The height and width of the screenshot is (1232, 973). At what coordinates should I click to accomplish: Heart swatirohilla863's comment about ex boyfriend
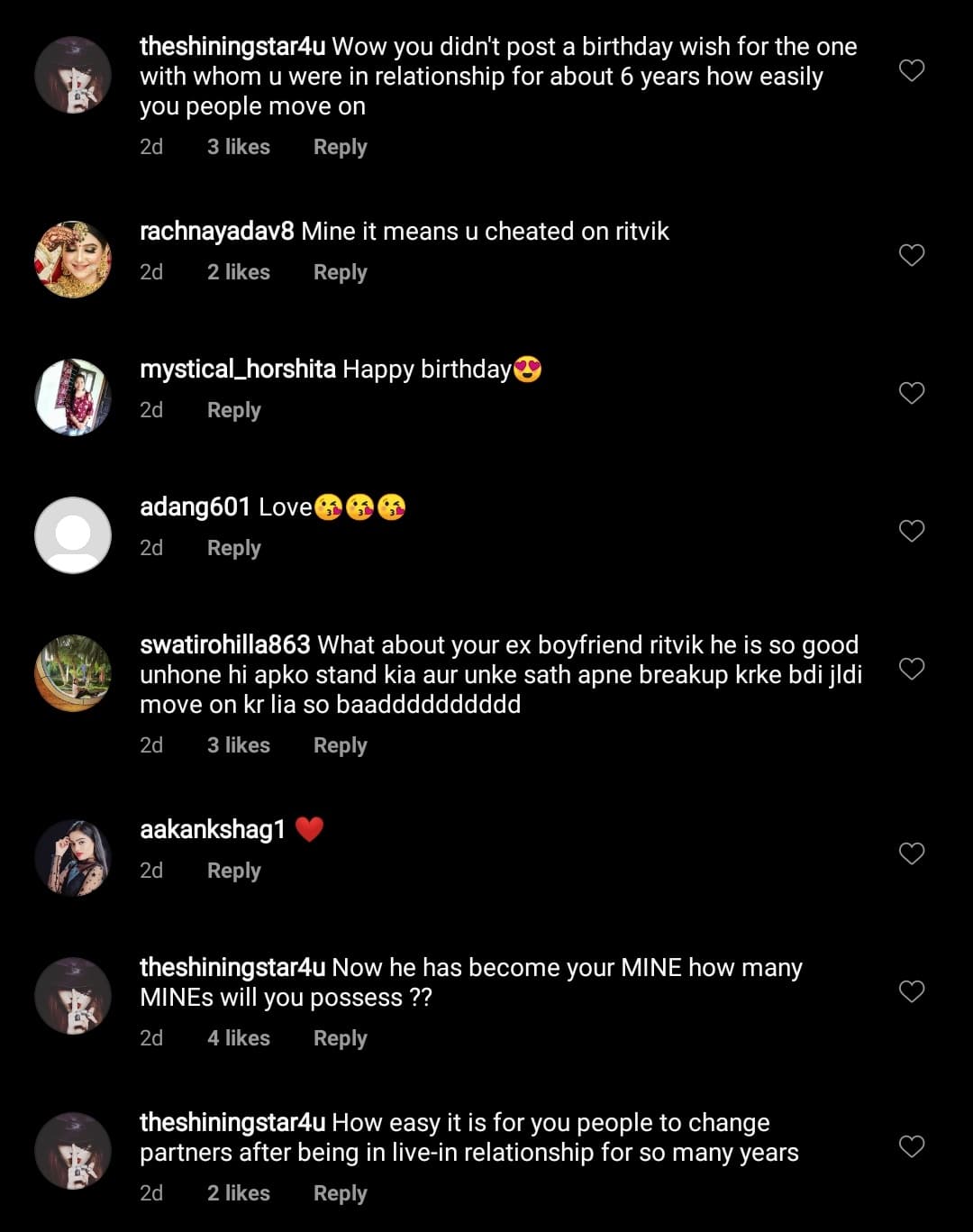click(x=912, y=669)
